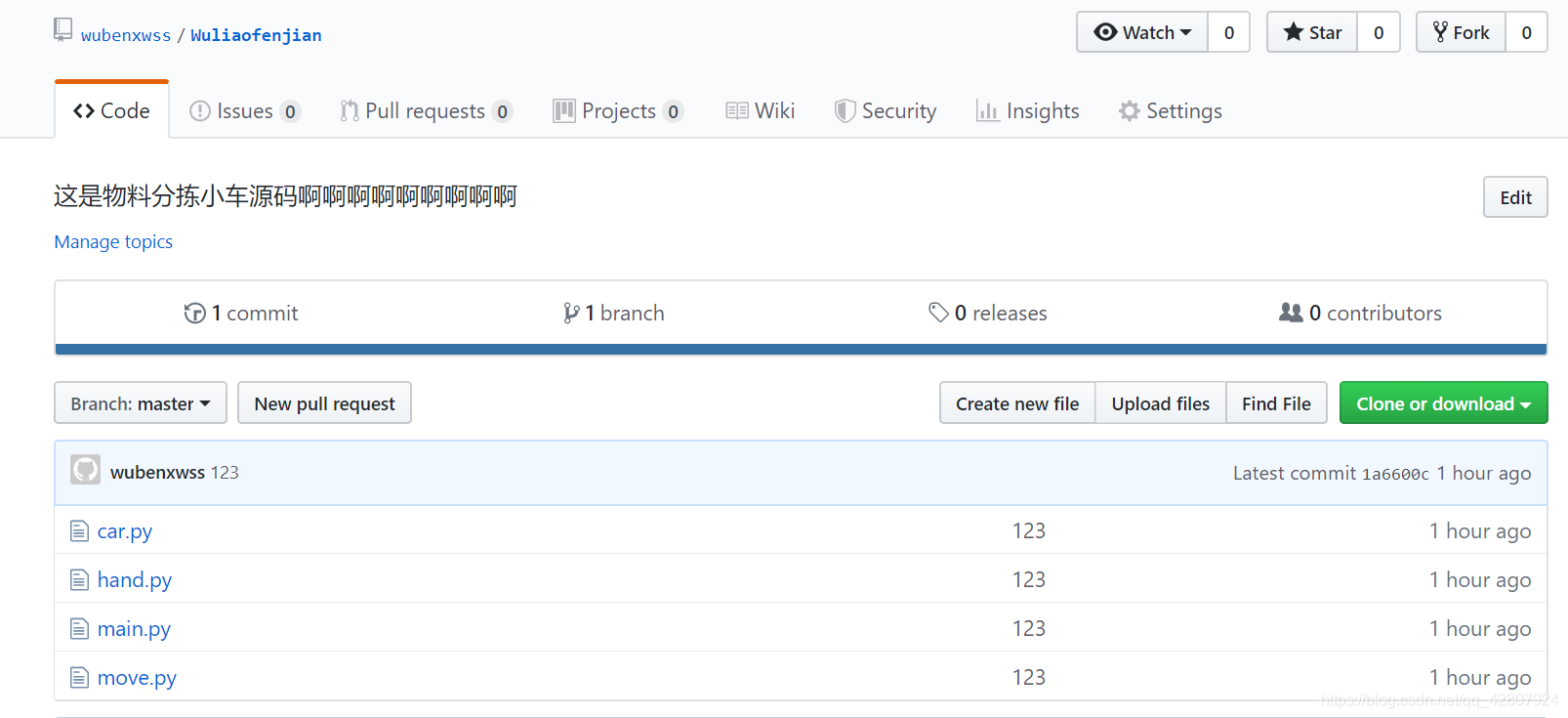Click the commit history clock icon
The height and width of the screenshot is (718, 1568).
(x=195, y=313)
